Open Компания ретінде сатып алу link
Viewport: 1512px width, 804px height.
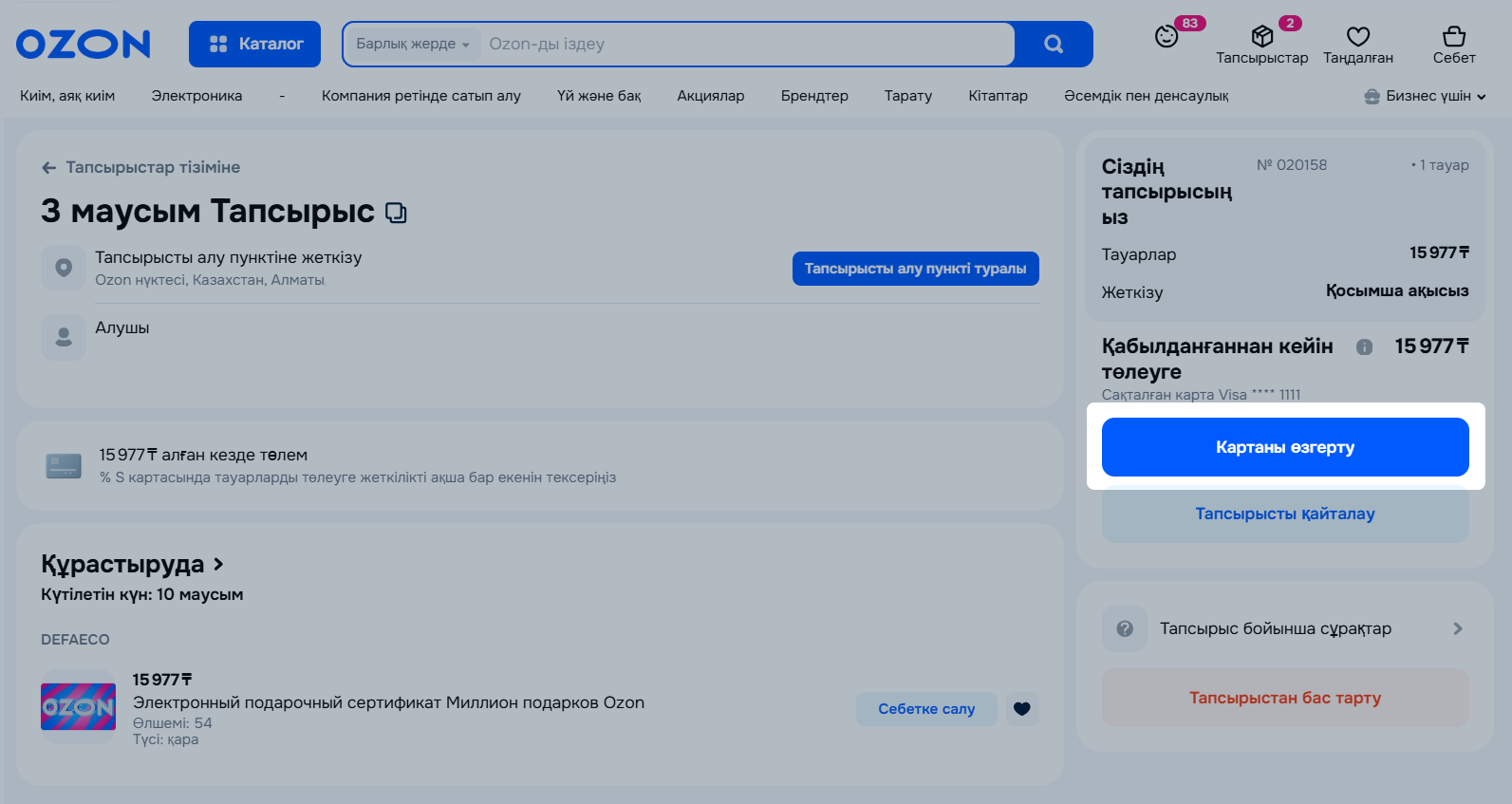pos(421,96)
